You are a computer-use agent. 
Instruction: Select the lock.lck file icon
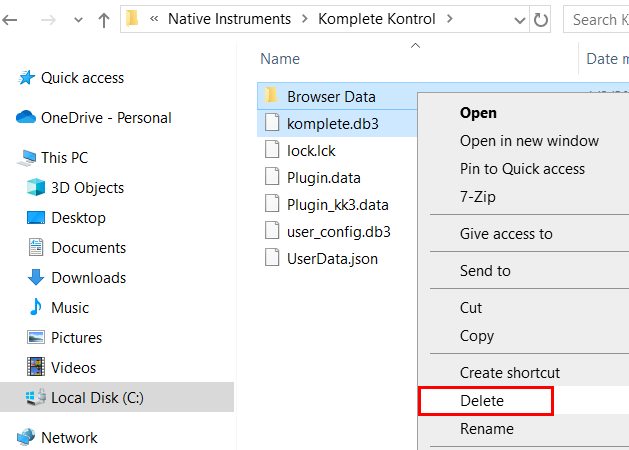271,150
